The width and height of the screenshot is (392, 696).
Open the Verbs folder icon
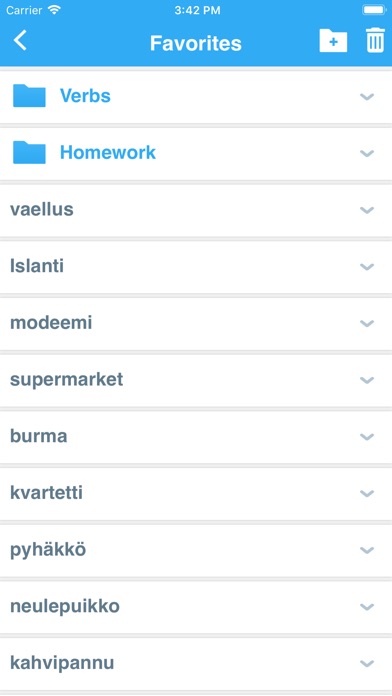point(29,95)
